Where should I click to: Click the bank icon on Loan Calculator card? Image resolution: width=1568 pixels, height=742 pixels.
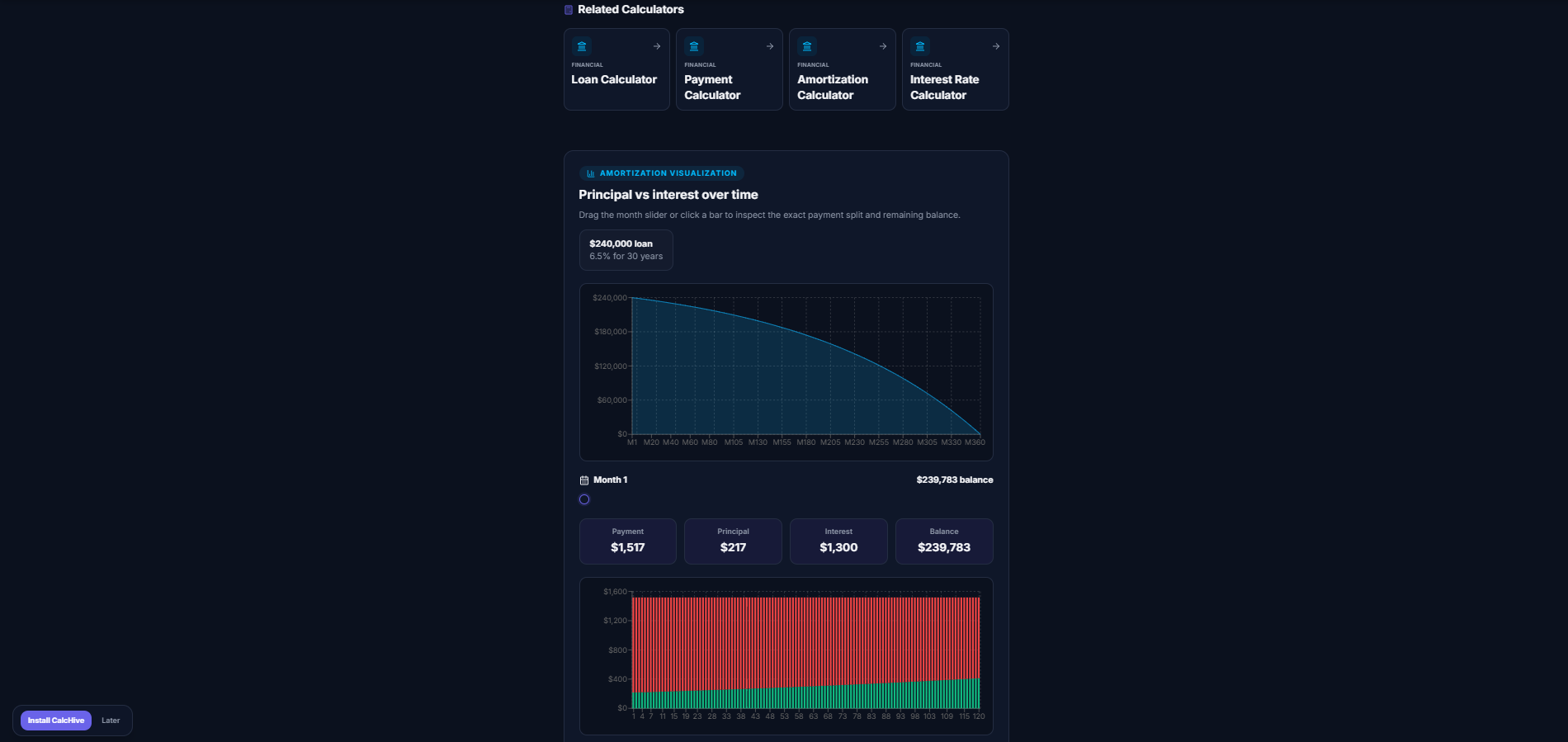pyautogui.click(x=582, y=46)
